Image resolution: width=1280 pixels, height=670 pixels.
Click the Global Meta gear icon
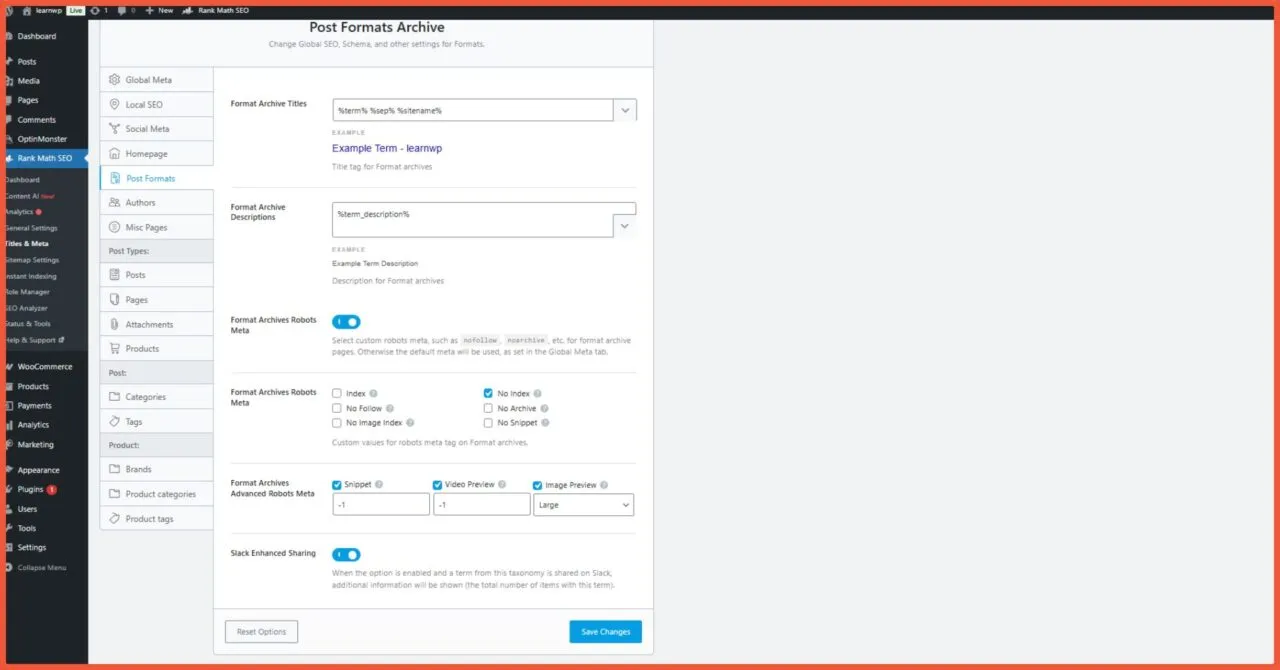tap(115, 80)
